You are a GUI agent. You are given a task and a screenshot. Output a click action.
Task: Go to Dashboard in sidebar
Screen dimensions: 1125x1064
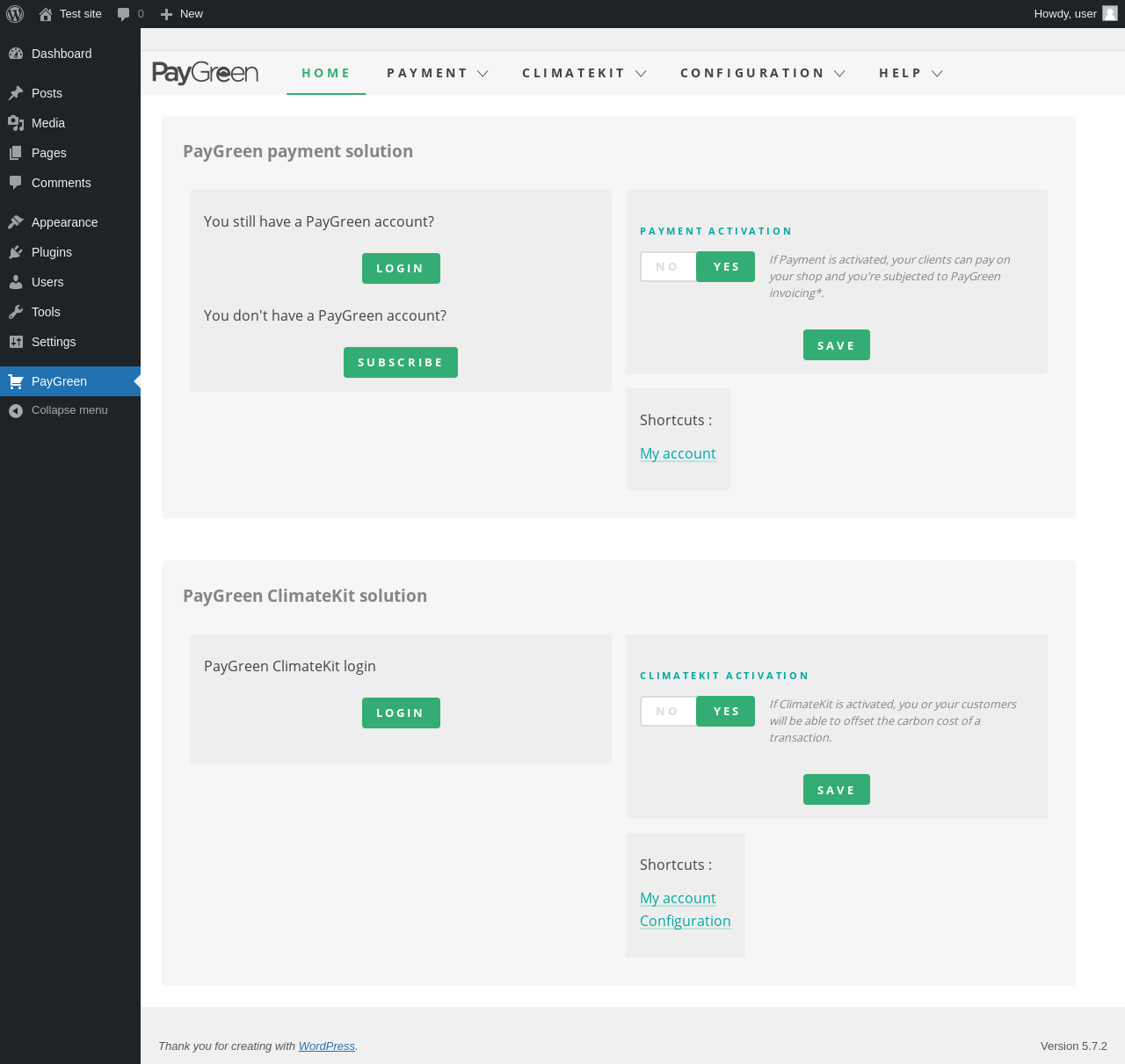pyautogui.click(x=70, y=54)
